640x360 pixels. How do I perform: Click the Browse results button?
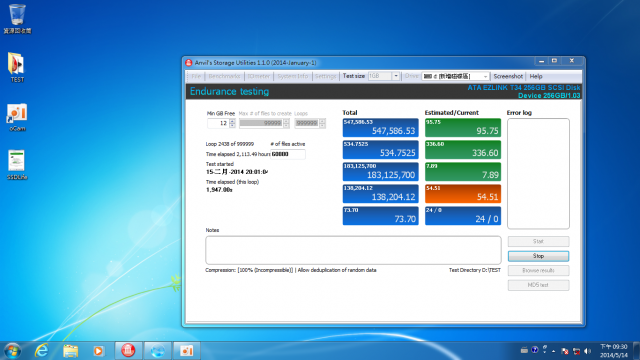pyautogui.click(x=538, y=271)
